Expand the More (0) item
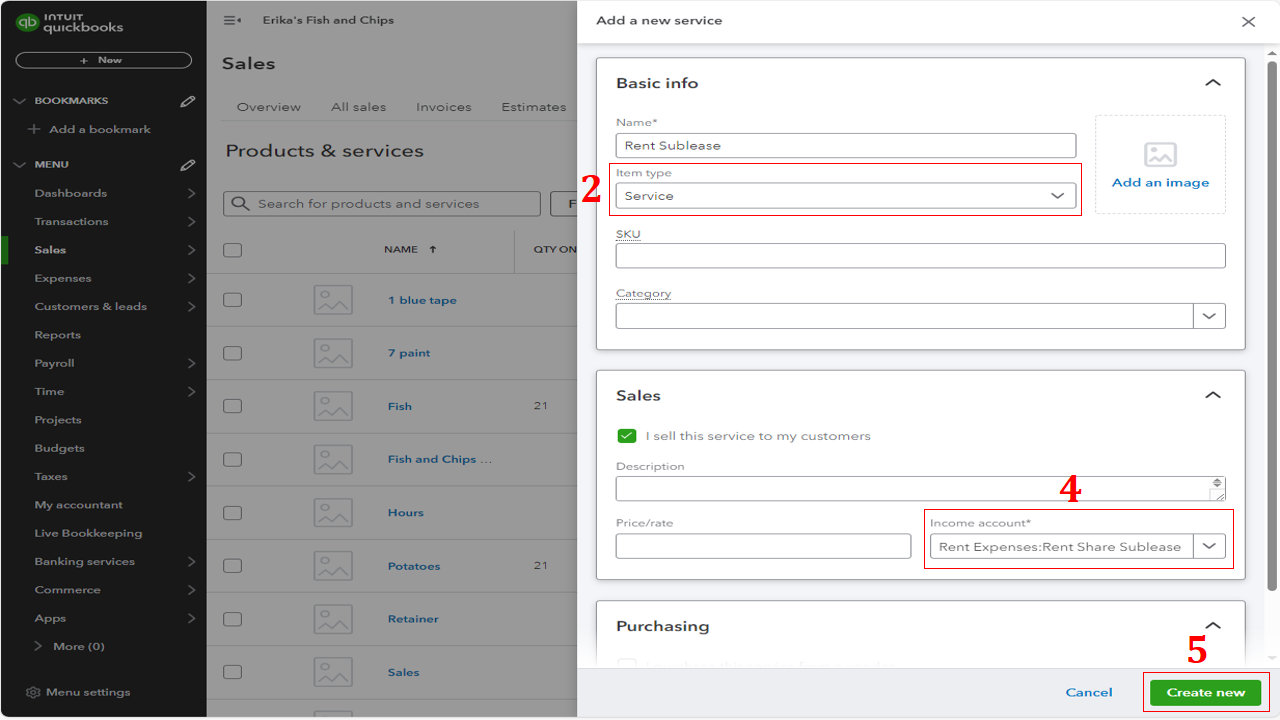This screenshot has width=1280, height=720. (69, 647)
